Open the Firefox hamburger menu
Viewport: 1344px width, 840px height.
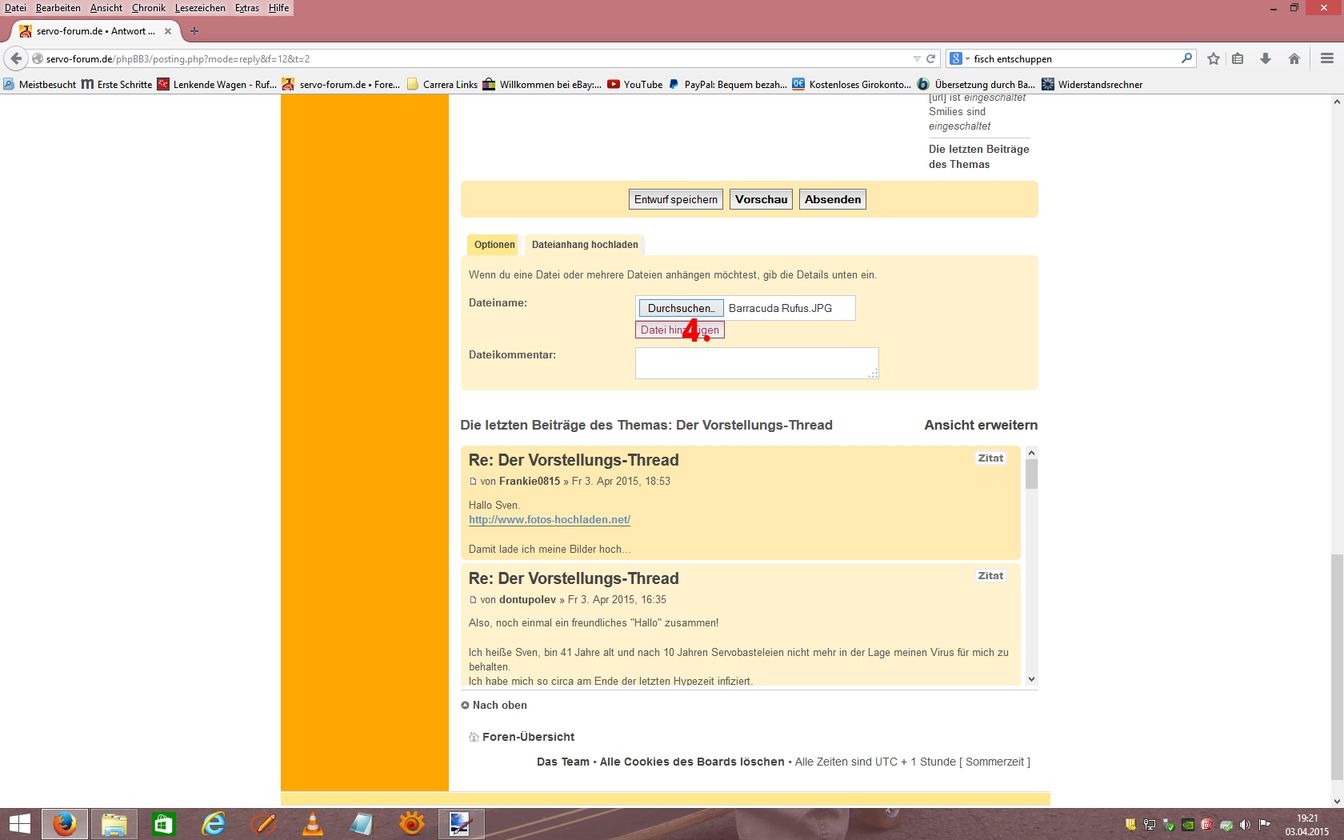(1327, 59)
